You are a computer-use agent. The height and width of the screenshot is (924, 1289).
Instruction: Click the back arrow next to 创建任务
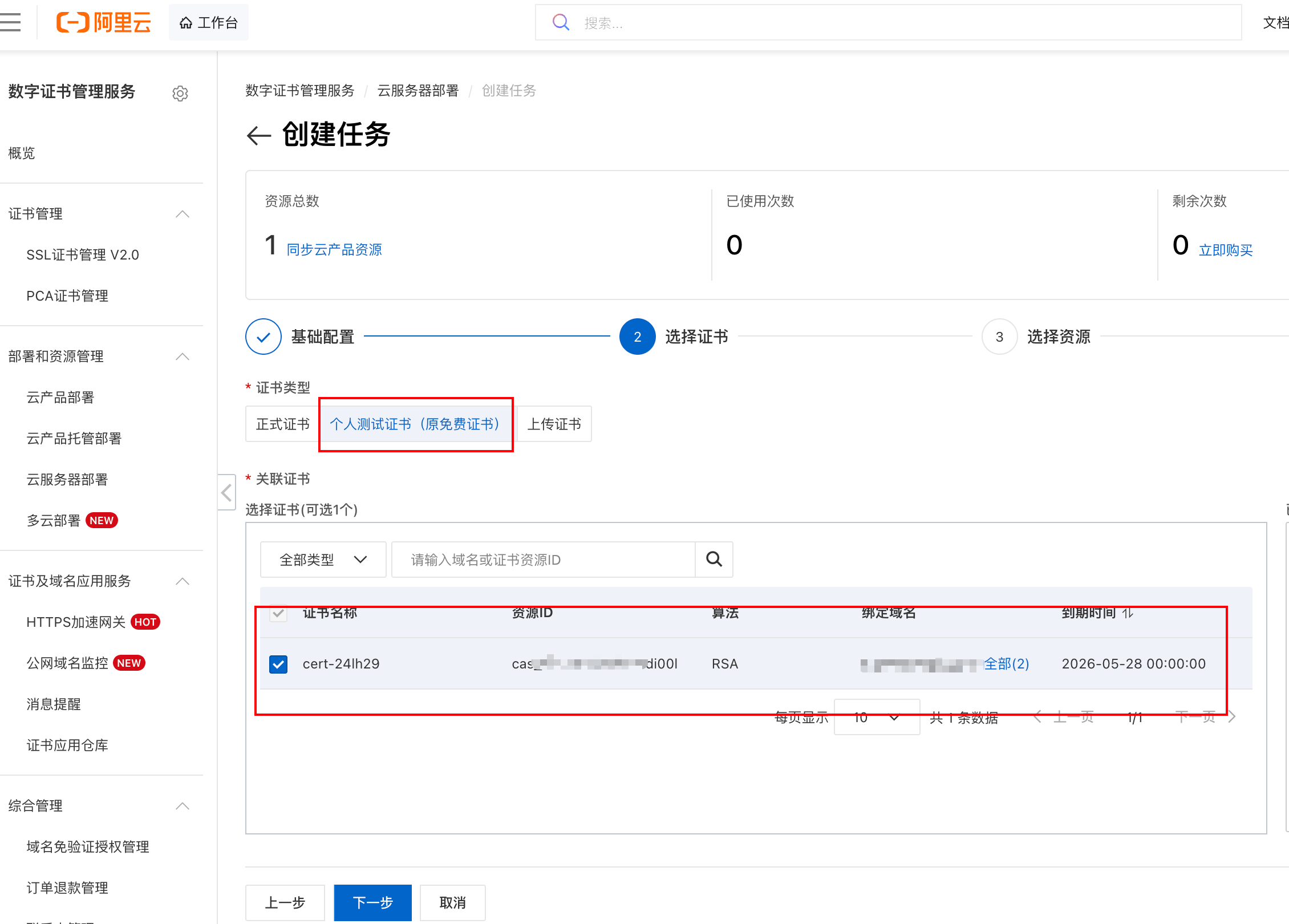coord(258,135)
